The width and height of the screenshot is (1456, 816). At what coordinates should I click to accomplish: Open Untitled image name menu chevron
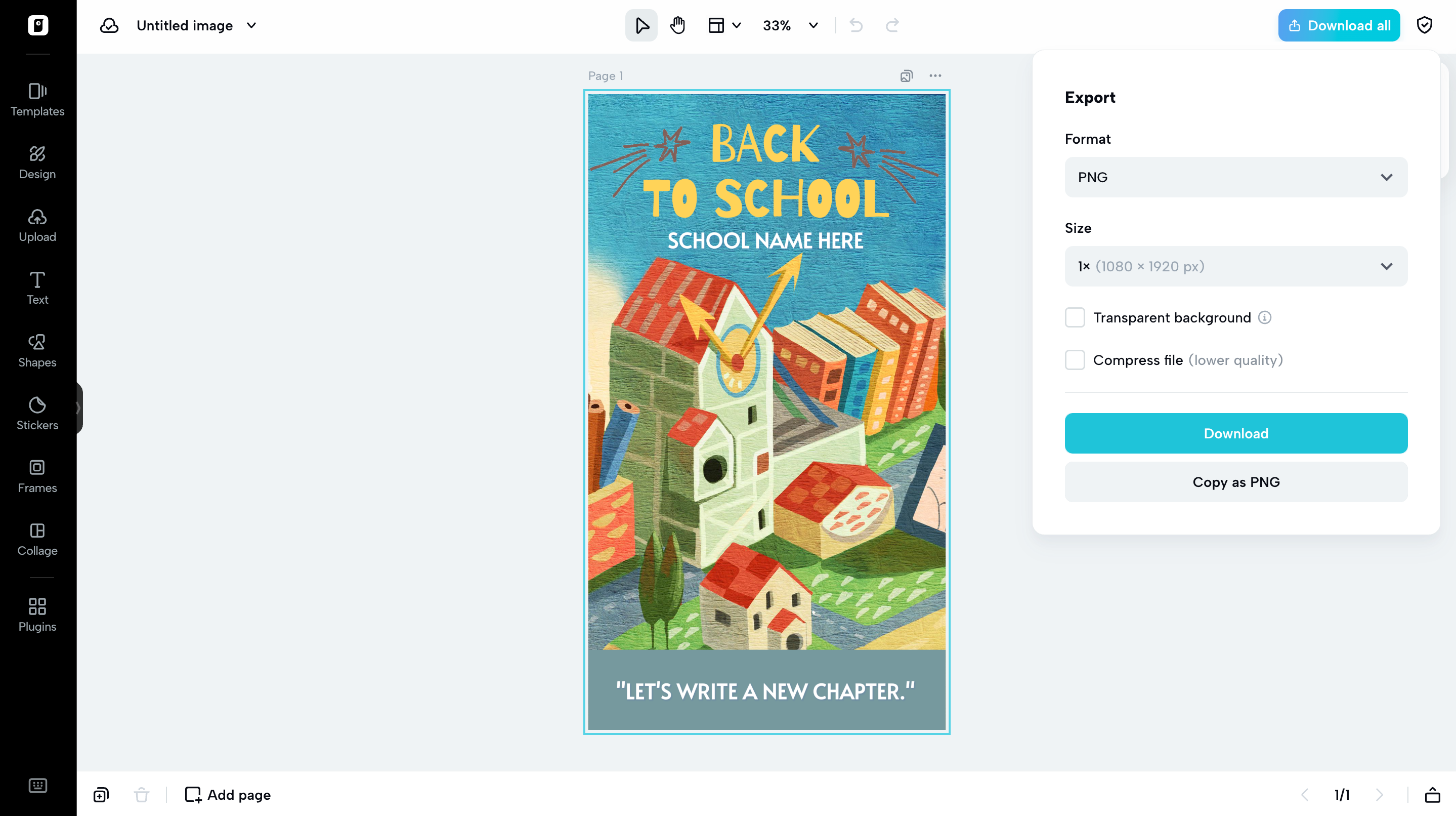tap(251, 25)
